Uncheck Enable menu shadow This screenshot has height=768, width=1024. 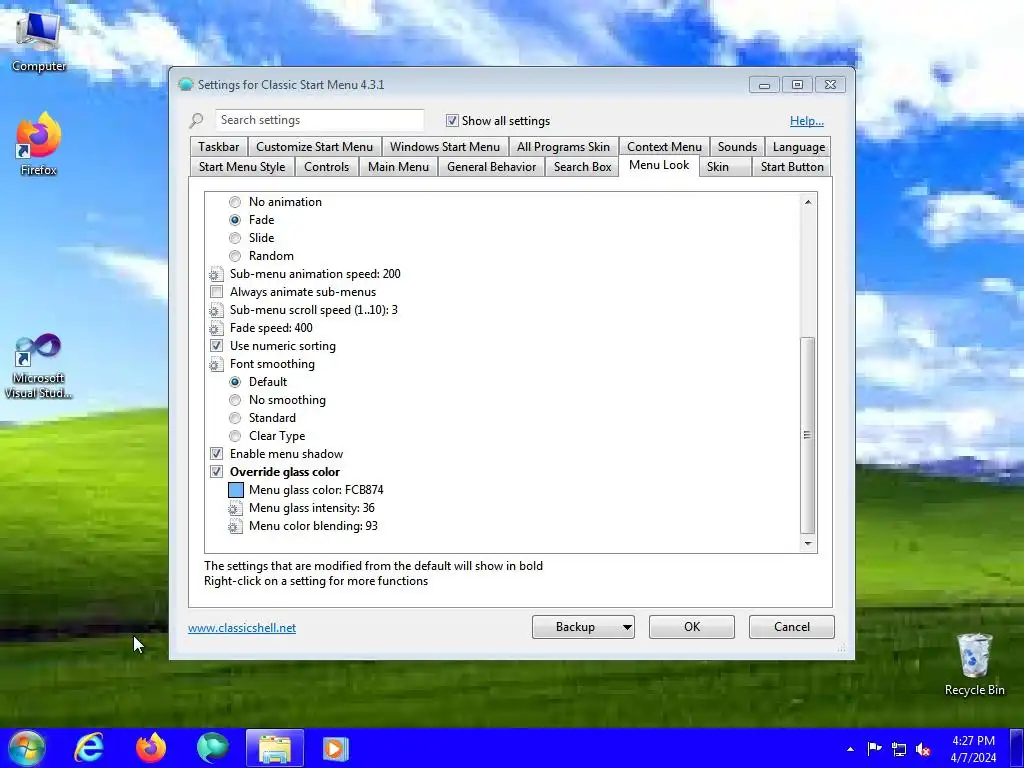pos(216,454)
